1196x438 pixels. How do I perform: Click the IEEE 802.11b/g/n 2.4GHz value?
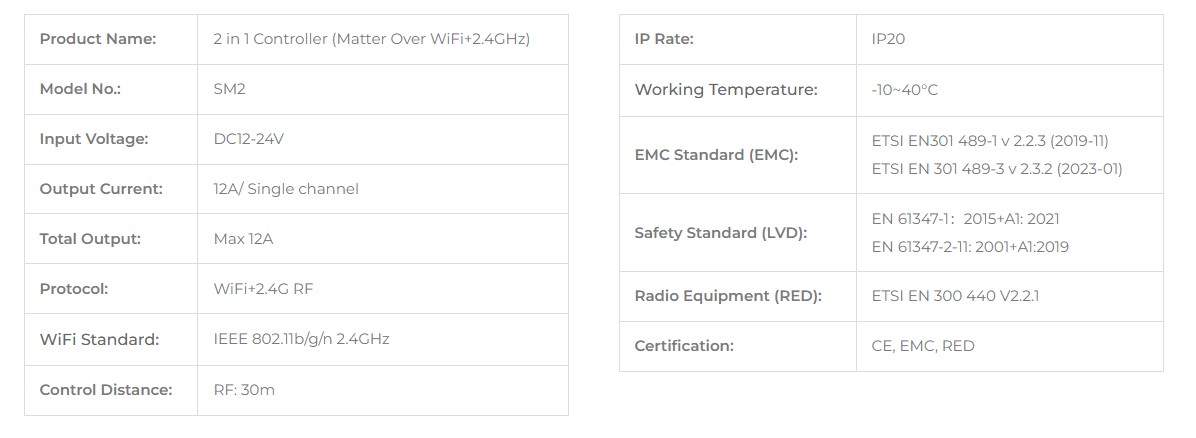301,339
